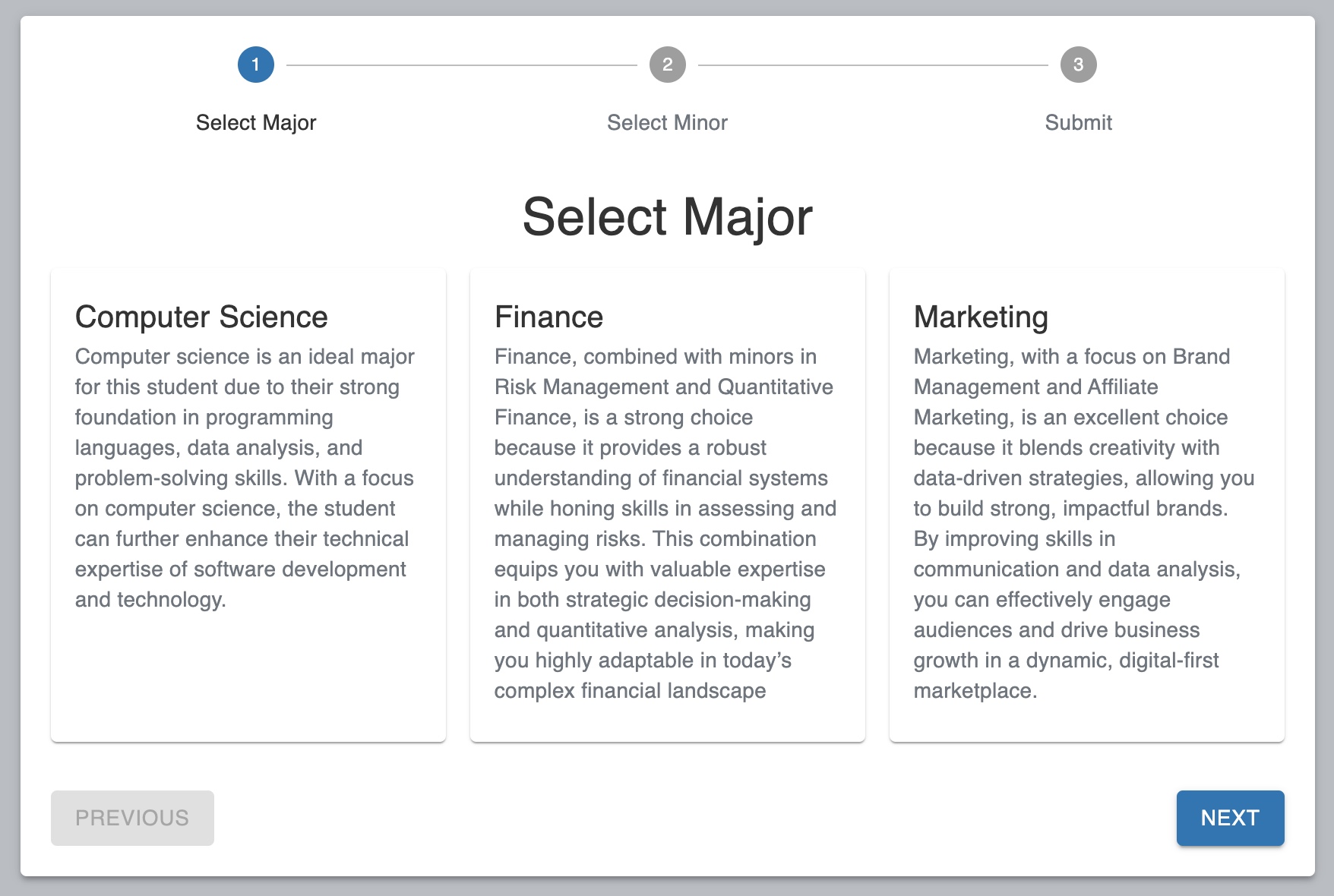Click the Marketing description paragraph
The image size is (1334, 896).
tap(1084, 524)
